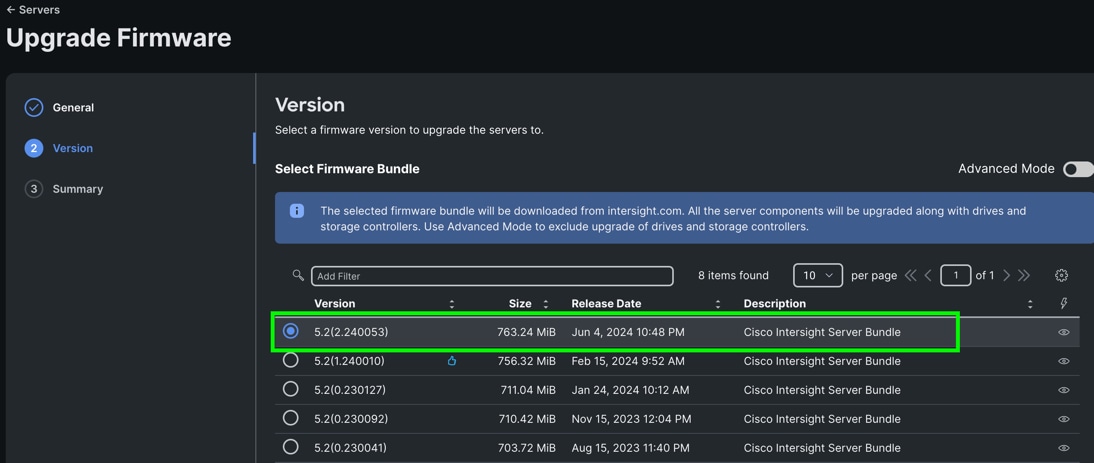
Task: Enable the Advanced Mode toggle
Action: coord(1077,169)
